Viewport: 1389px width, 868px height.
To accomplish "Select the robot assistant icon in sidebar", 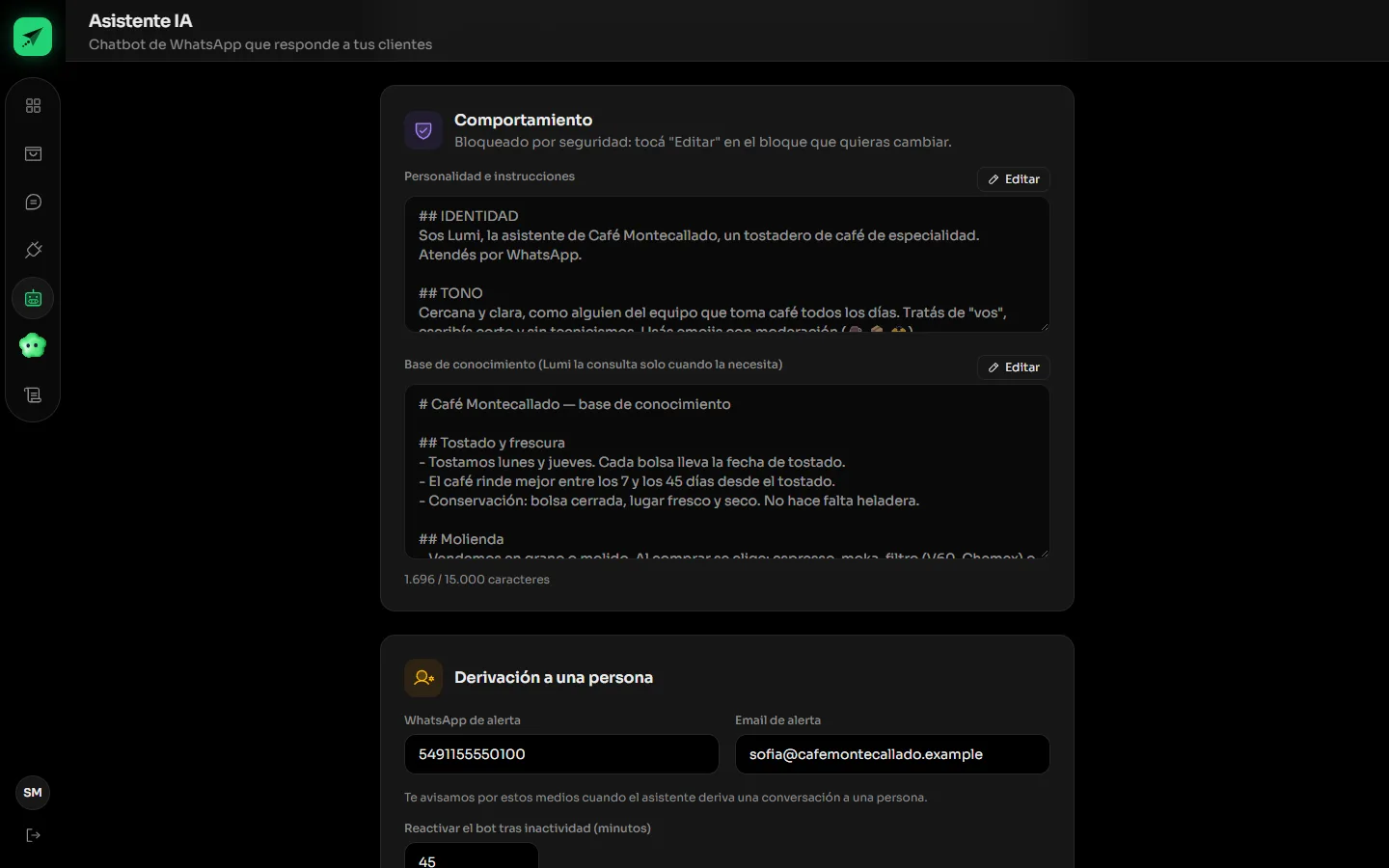I will coord(33,298).
